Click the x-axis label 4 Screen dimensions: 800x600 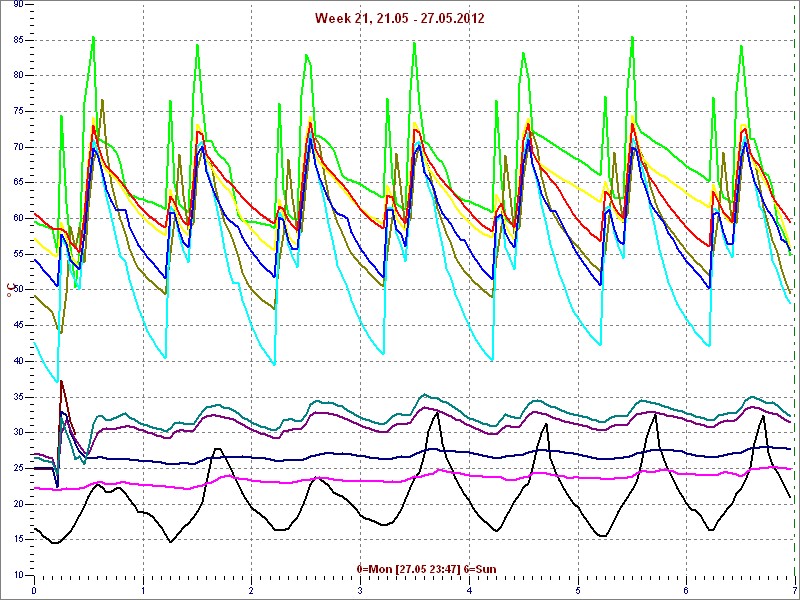(469, 591)
